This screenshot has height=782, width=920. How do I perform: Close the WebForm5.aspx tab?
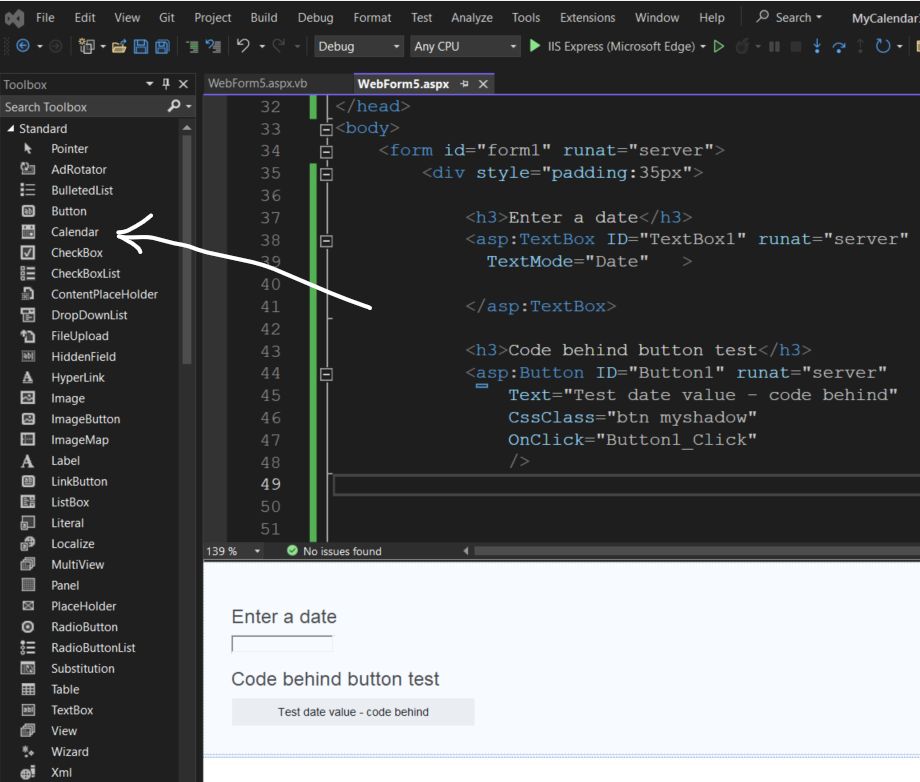click(483, 84)
